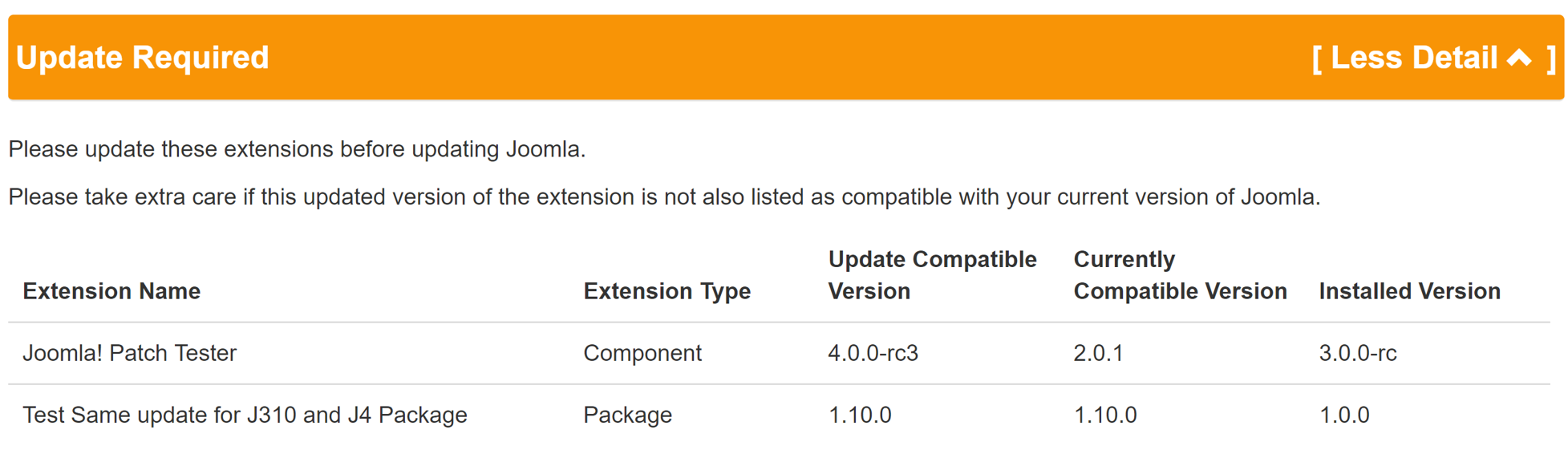Select the Extension Name column header
The image size is (1568, 454).
(111, 291)
